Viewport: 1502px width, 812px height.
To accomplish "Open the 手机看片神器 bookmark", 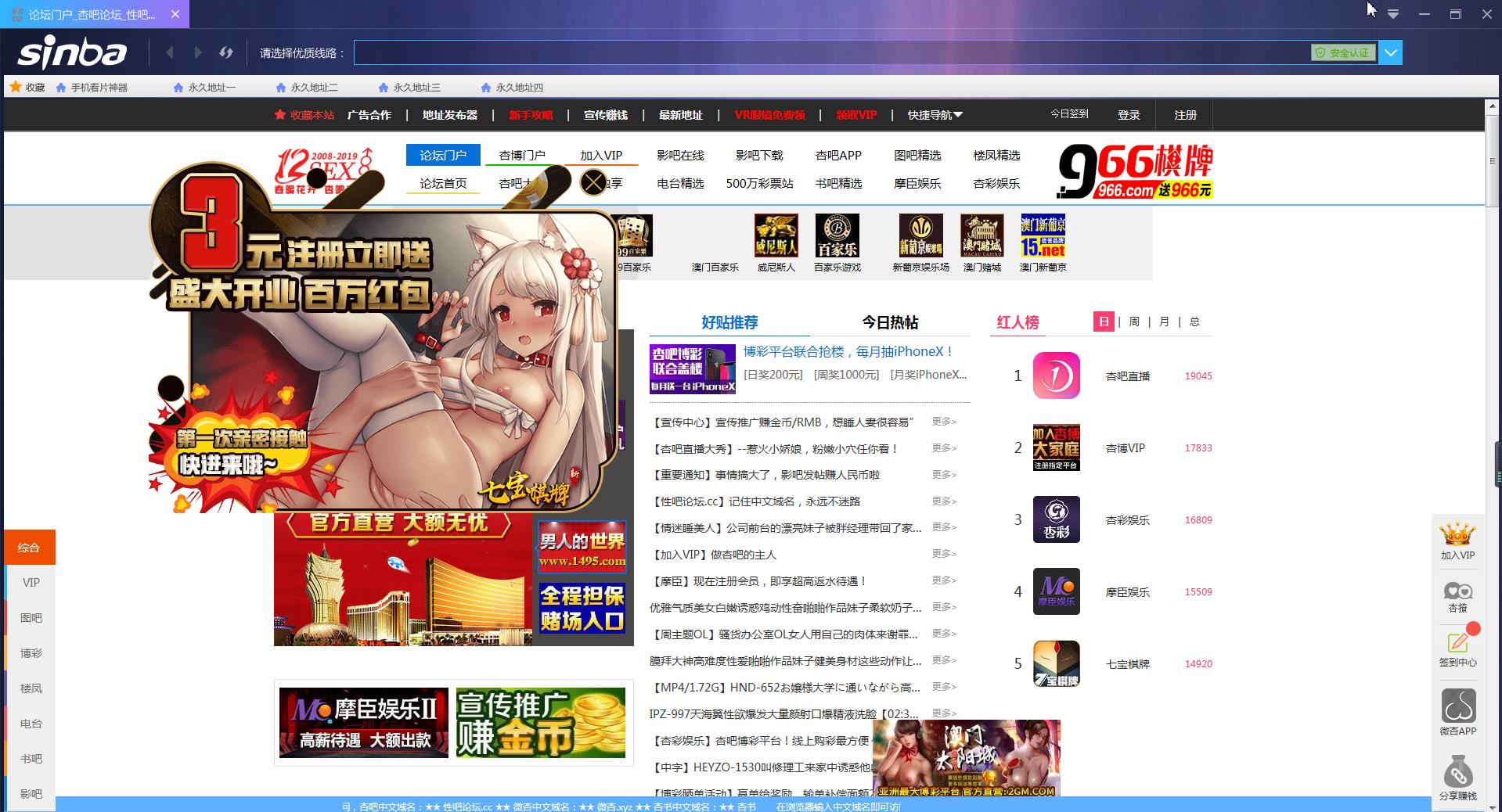I will point(92,88).
